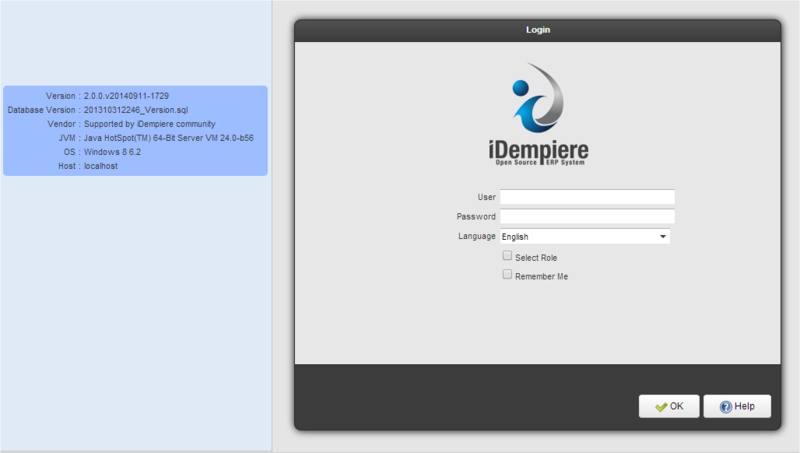Tick the Remember Me checkbox
Image resolution: width=800 pixels, height=453 pixels.
click(507, 274)
